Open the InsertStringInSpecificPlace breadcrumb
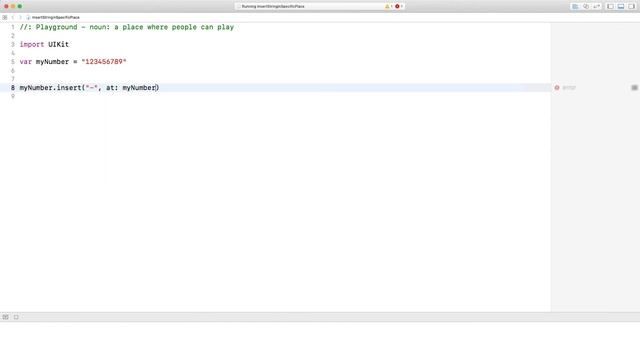 pyautogui.click(x=53, y=18)
